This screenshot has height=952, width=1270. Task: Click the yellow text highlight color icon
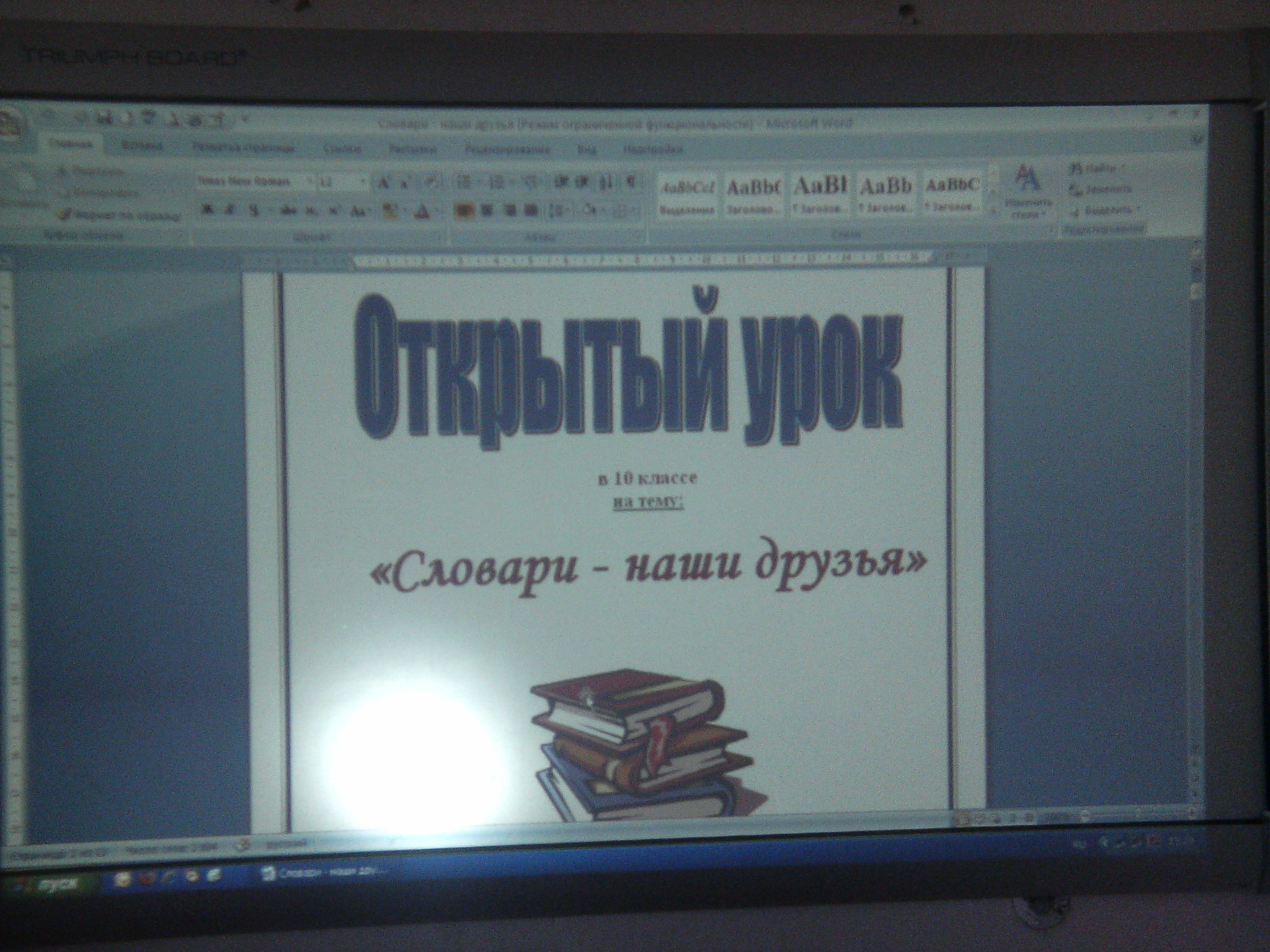390,212
